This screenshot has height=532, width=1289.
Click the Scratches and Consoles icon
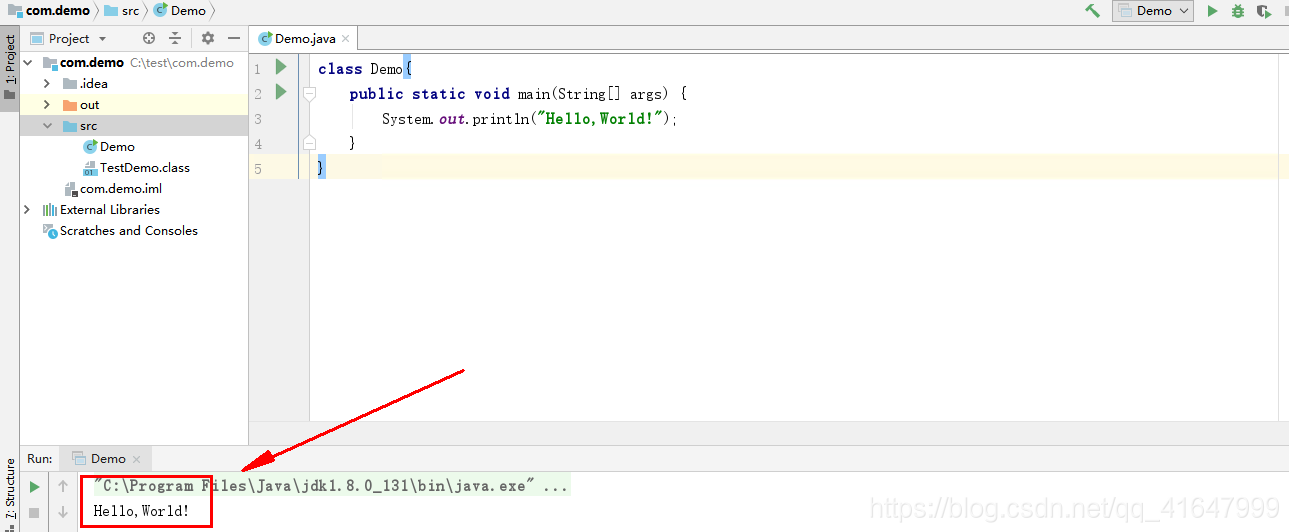(50, 231)
